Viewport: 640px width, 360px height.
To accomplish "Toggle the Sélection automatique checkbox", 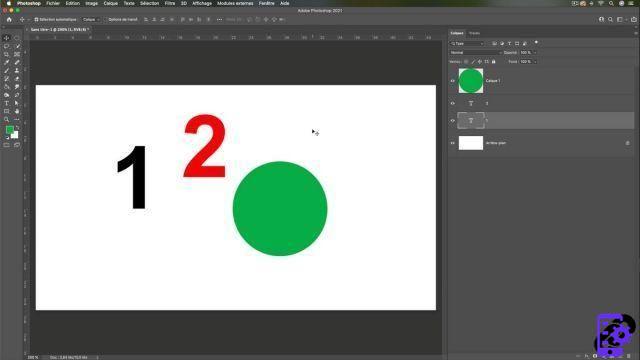I will coord(36,19).
